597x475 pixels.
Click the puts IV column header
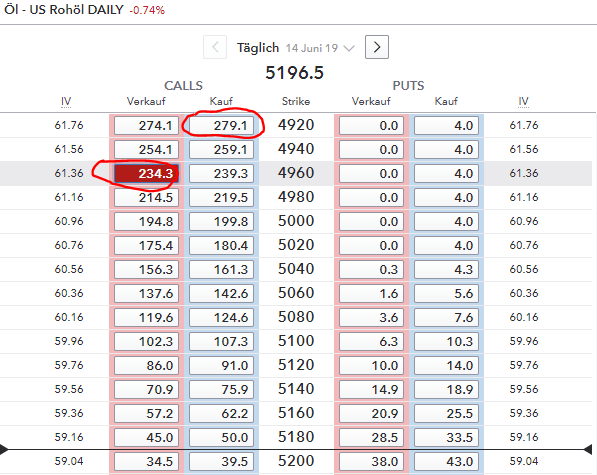[x=523, y=102]
